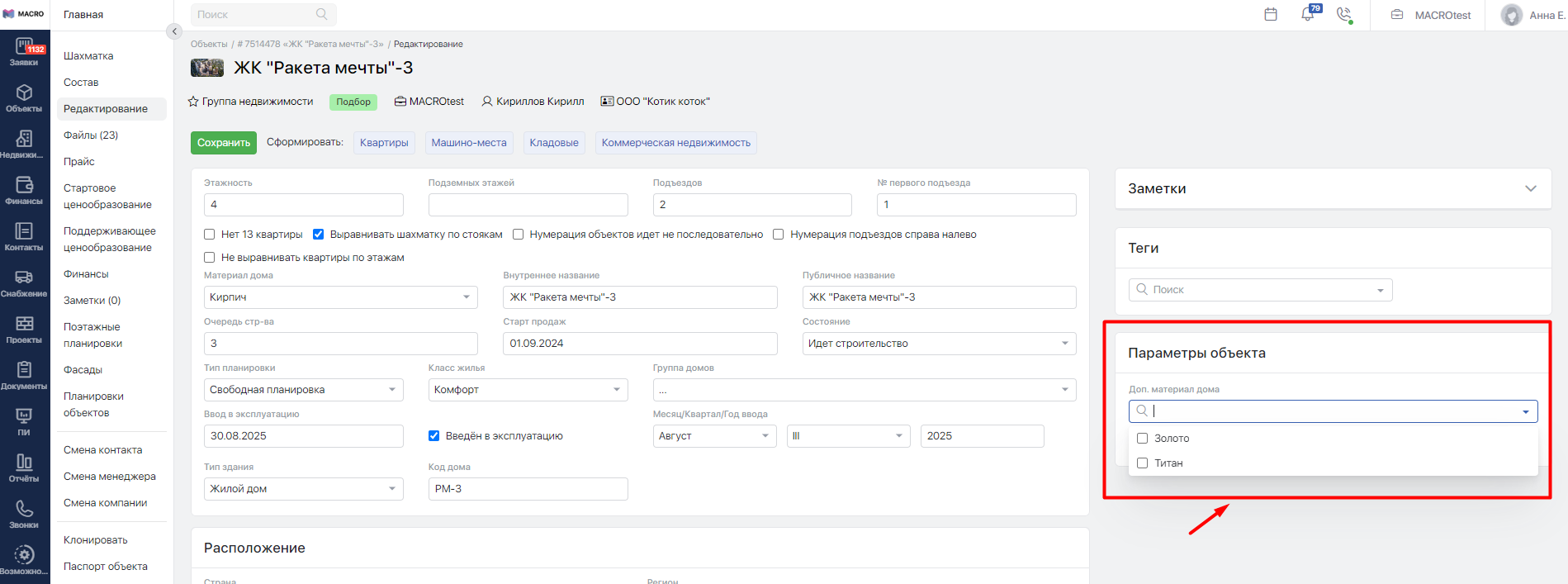Open the Объекты sidebar icon
The image size is (1568, 584).
[24, 97]
